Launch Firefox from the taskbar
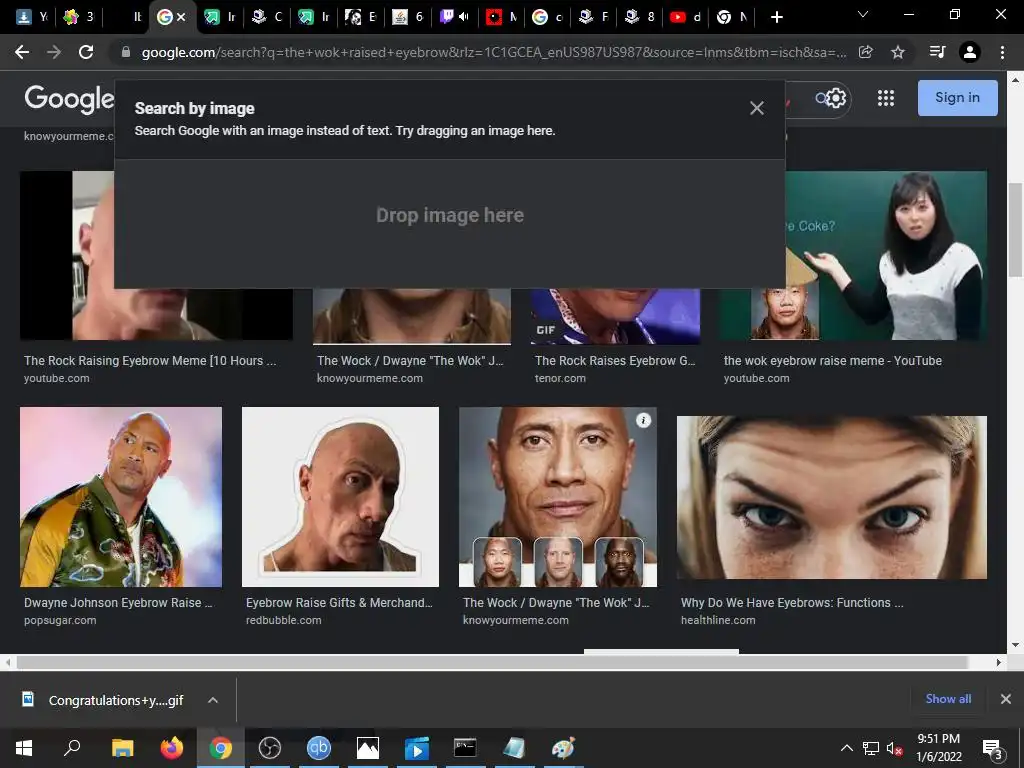The height and width of the screenshot is (768, 1024). 172,748
